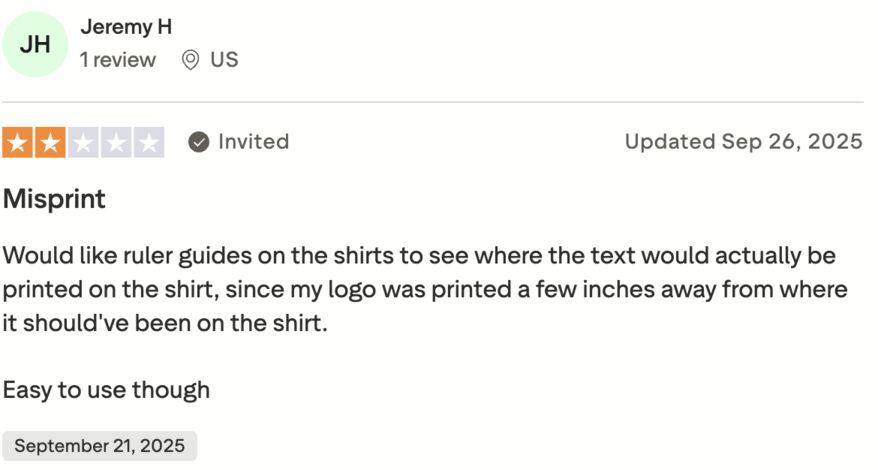
Task: Open Jeremy H's reviewer profile name
Action: pos(126,27)
